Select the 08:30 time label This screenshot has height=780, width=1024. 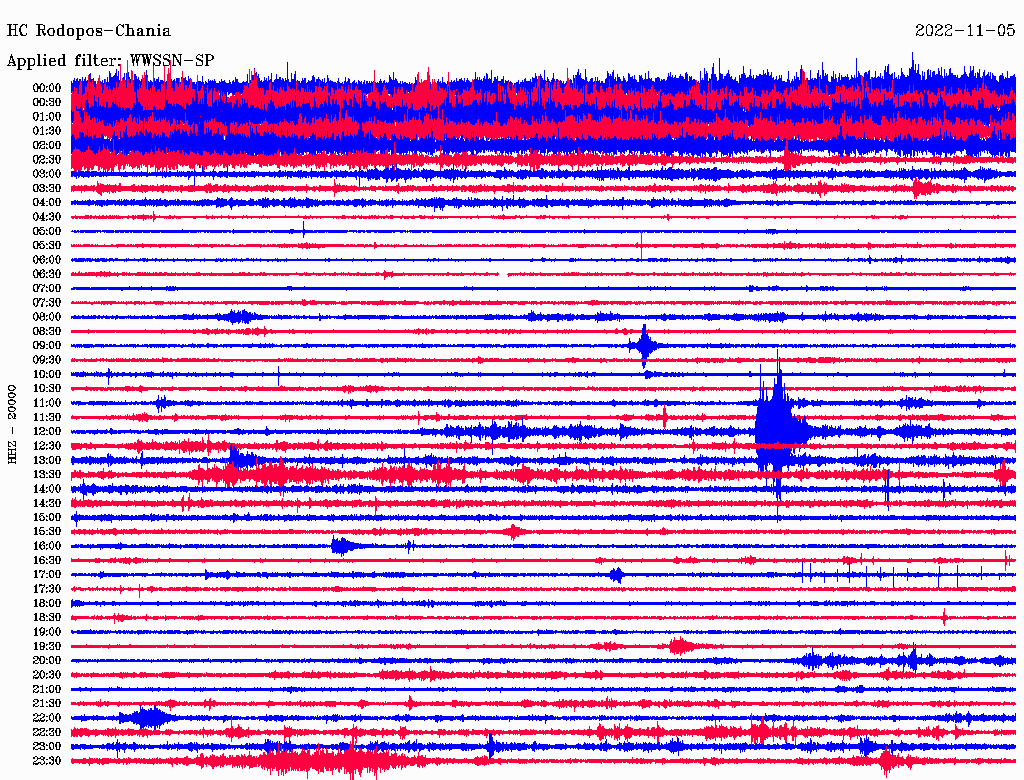pos(47,331)
